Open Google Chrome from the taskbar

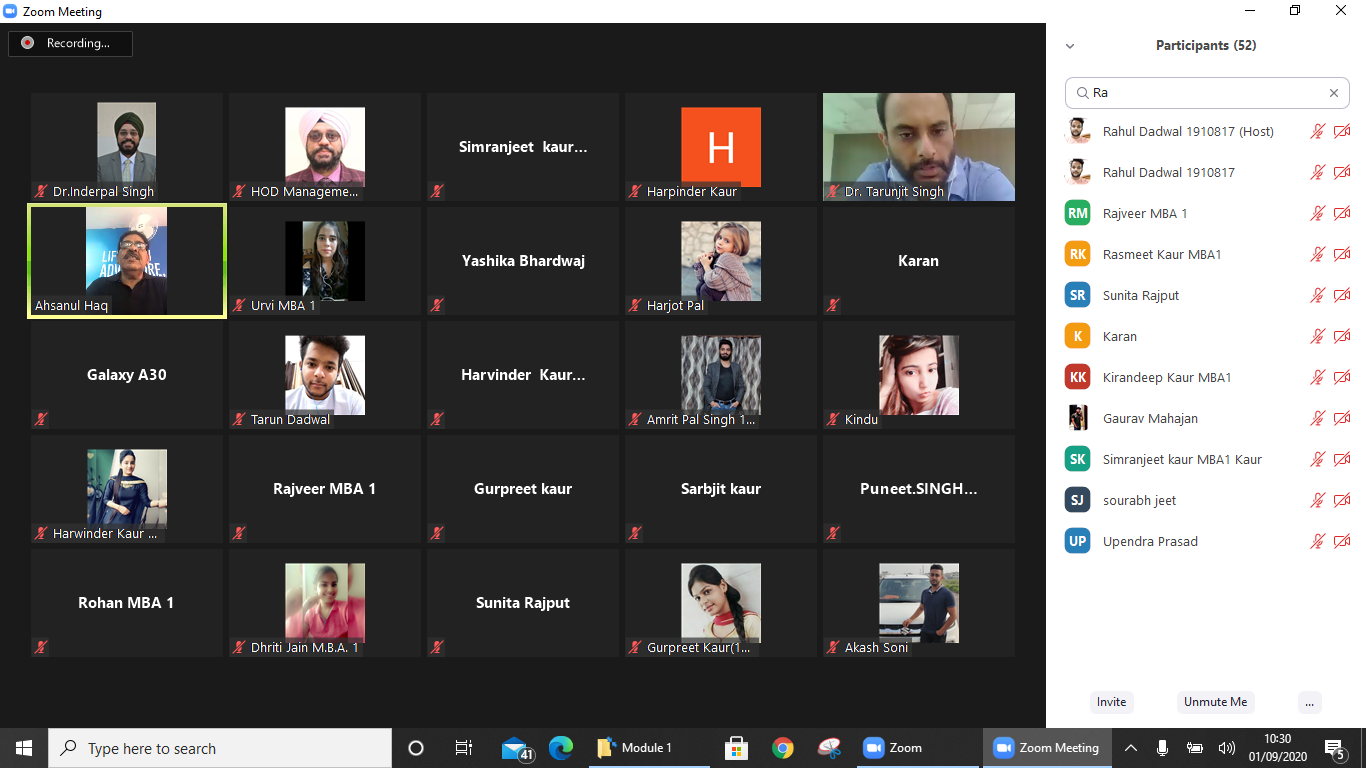click(782, 748)
